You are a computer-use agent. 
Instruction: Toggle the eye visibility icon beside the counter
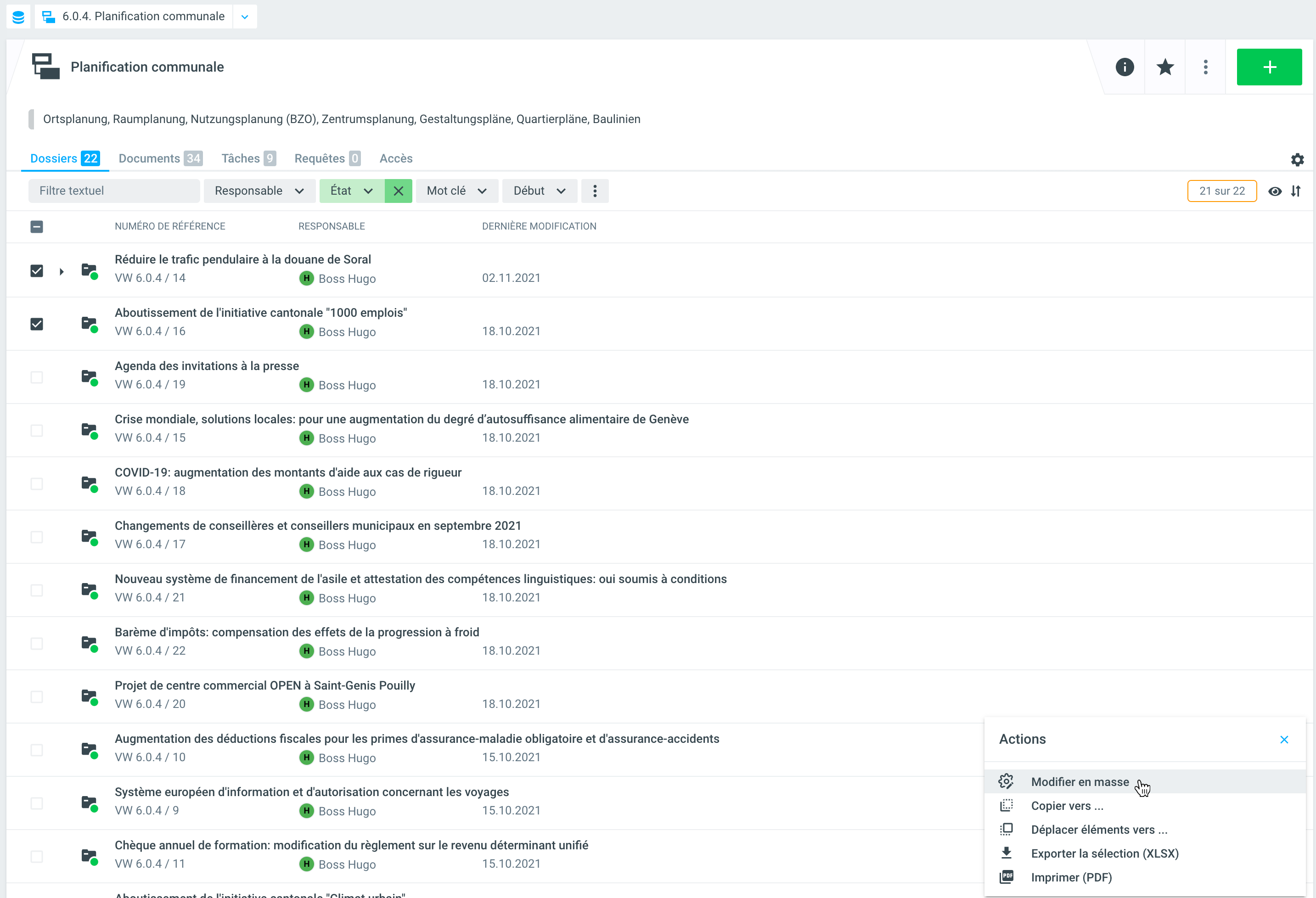1275,191
